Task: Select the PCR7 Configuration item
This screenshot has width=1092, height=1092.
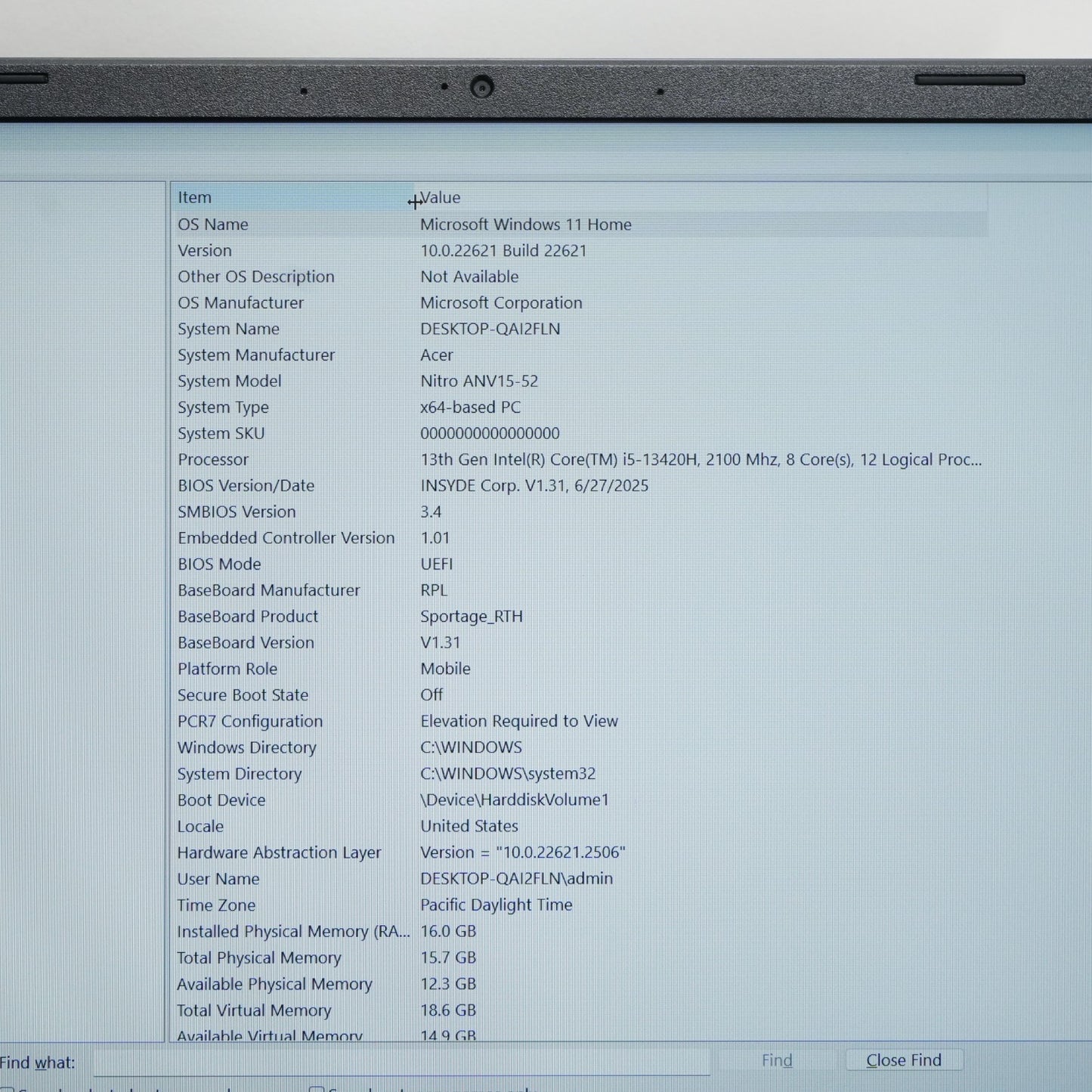Action: (x=250, y=722)
